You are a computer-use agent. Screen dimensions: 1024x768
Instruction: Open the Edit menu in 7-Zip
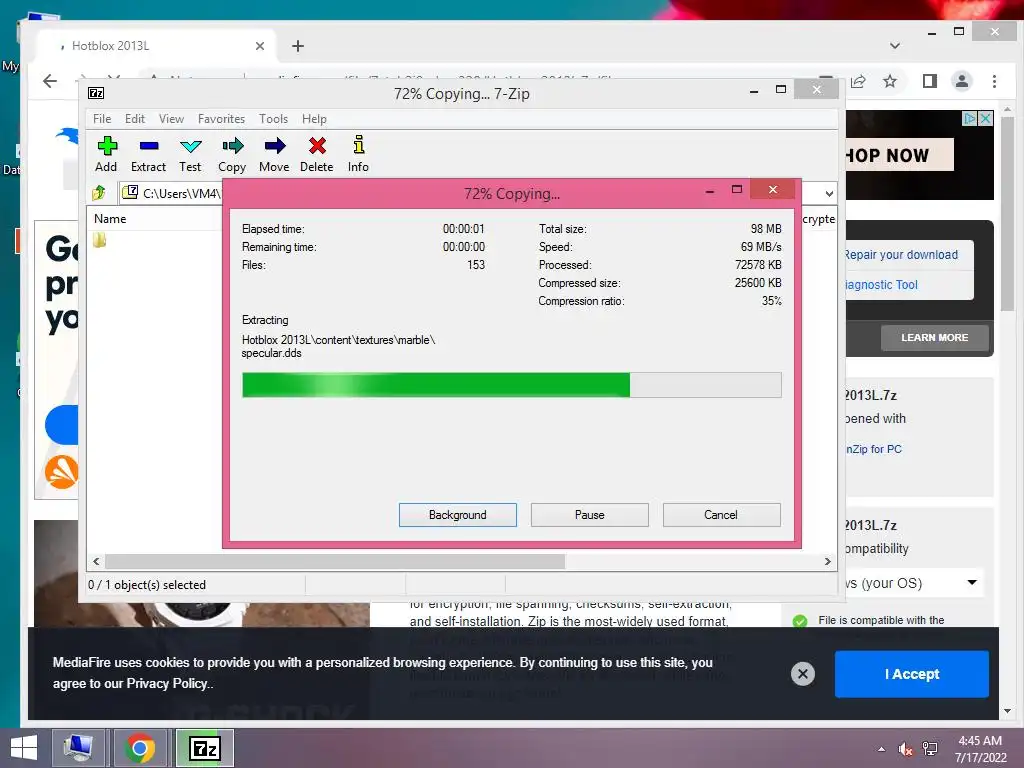click(135, 119)
